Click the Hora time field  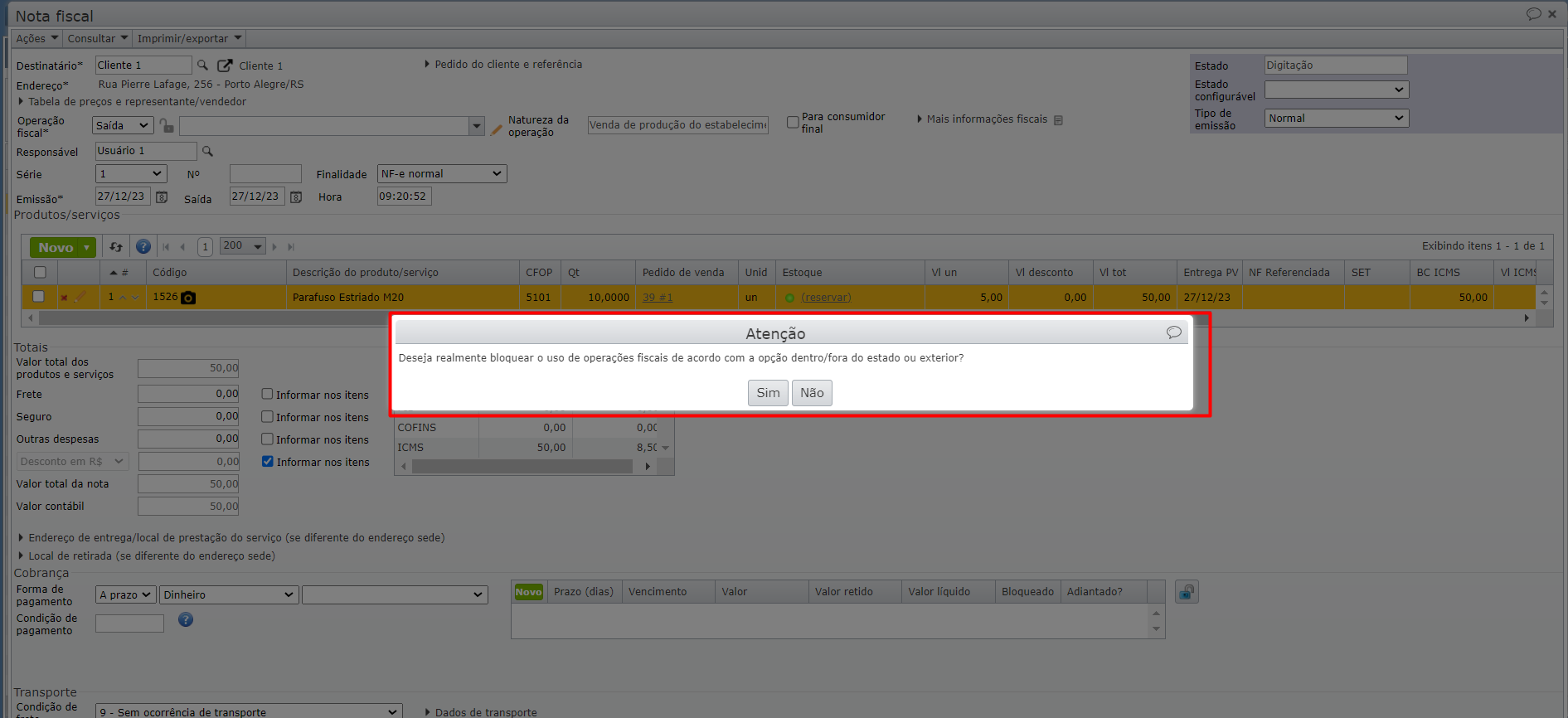pos(404,196)
